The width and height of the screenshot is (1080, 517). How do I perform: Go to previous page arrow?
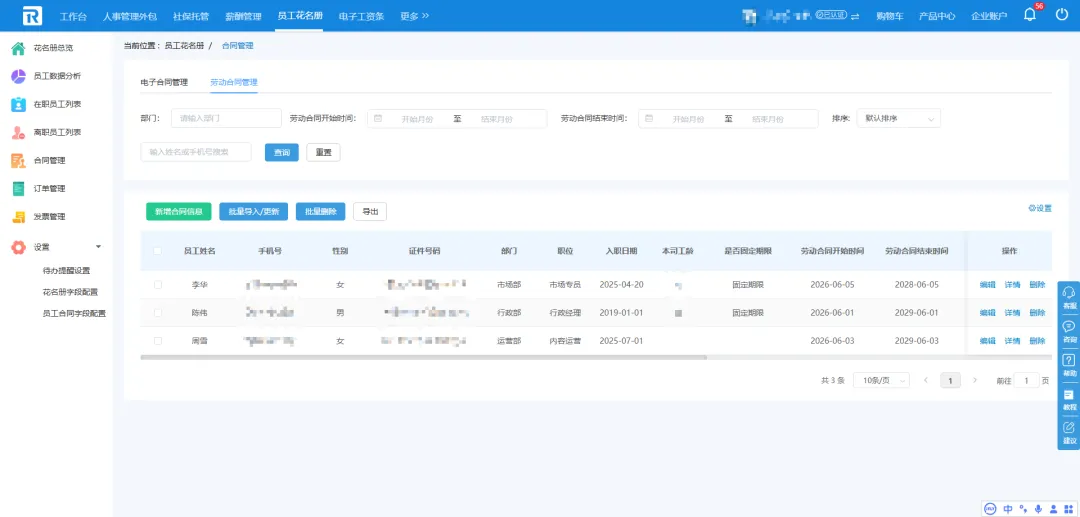click(x=926, y=380)
